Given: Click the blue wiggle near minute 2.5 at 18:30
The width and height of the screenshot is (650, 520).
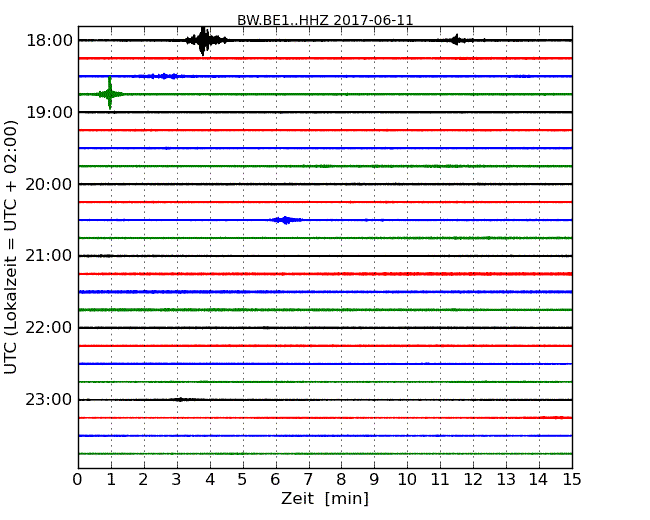Looking at the screenshot, I should coord(164,76).
